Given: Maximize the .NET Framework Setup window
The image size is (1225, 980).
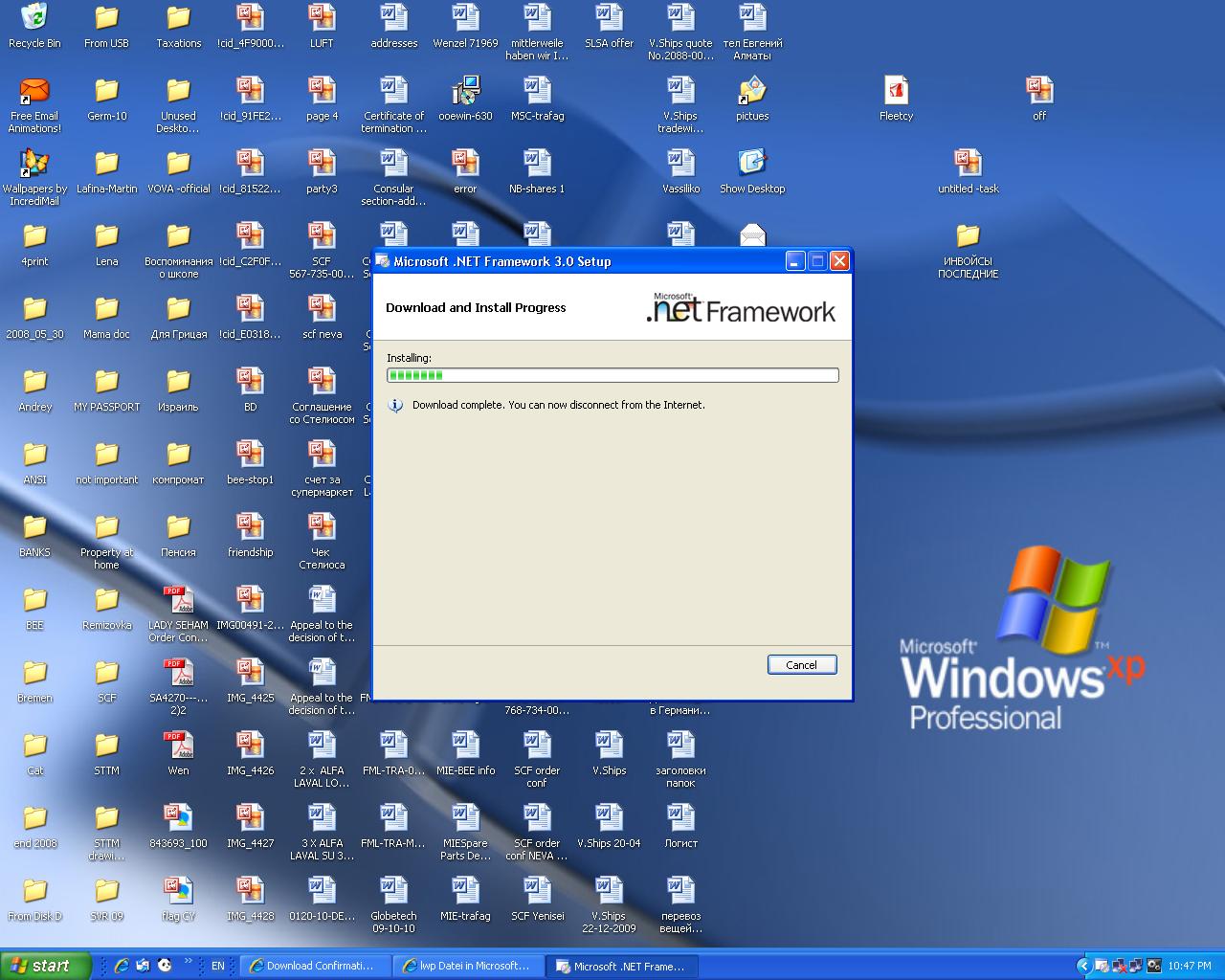Looking at the screenshot, I should click(x=817, y=261).
